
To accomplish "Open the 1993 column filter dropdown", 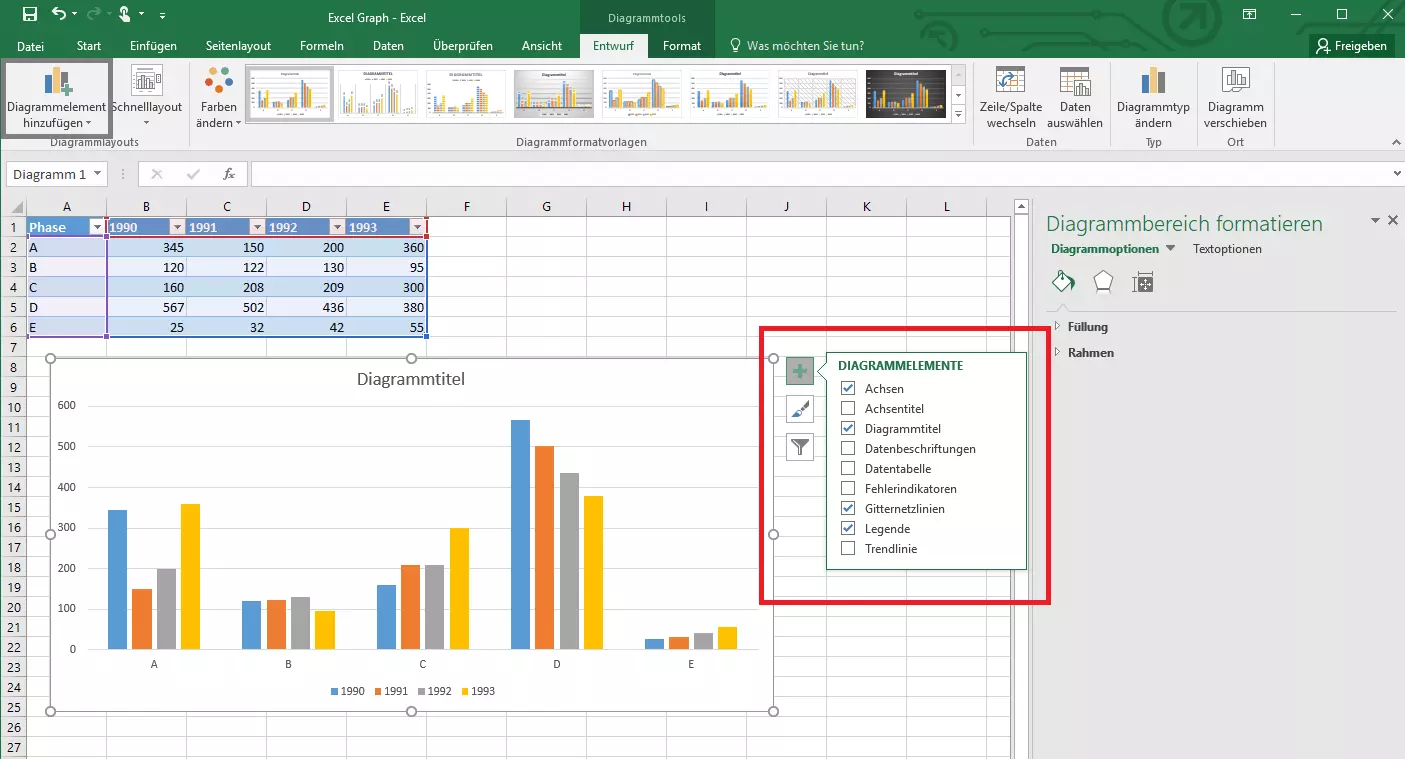I will click(x=417, y=227).
